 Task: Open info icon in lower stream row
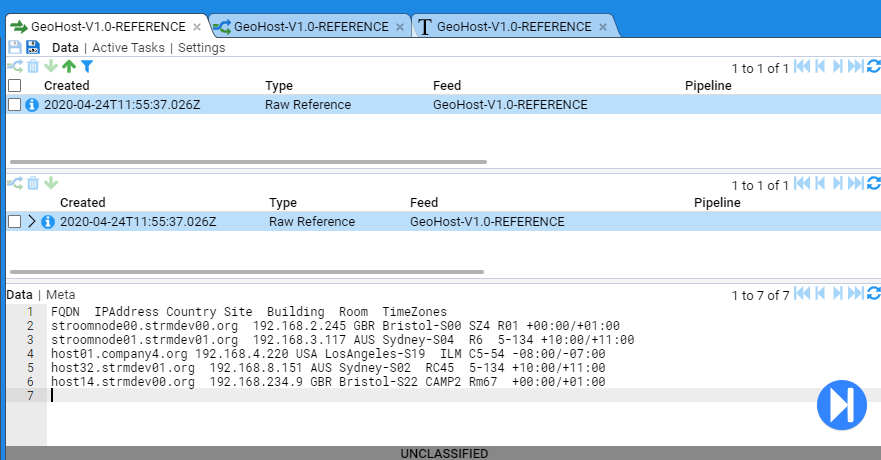[x=48, y=222]
